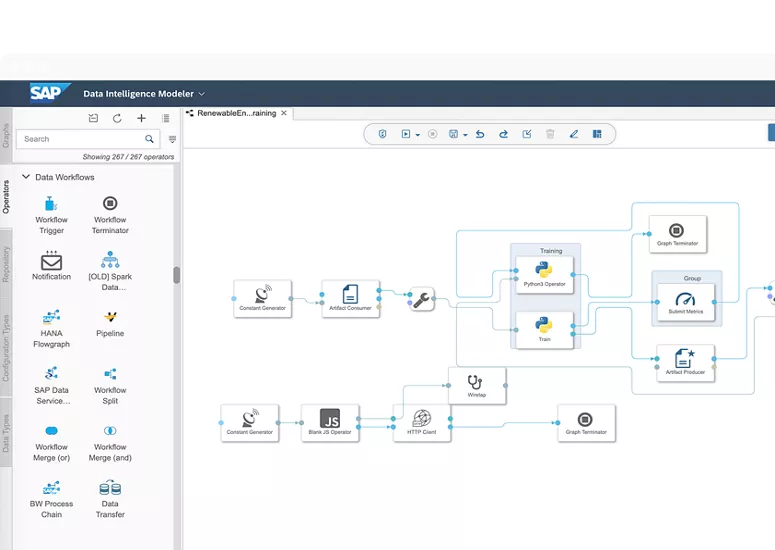Select the Workflow Merge (and) operator
775x550 pixels.
pos(110,443)
